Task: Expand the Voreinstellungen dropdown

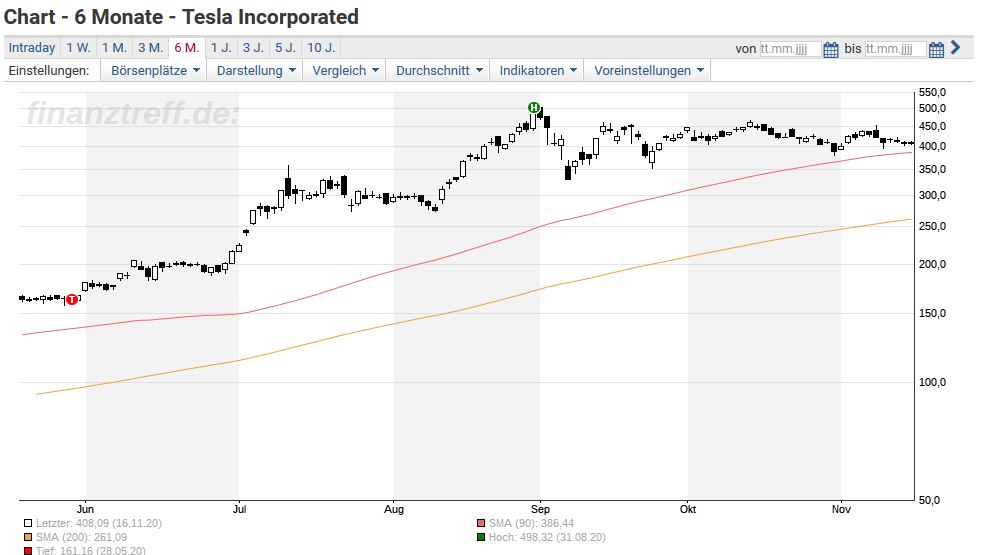Action: (x=648, y=71)
